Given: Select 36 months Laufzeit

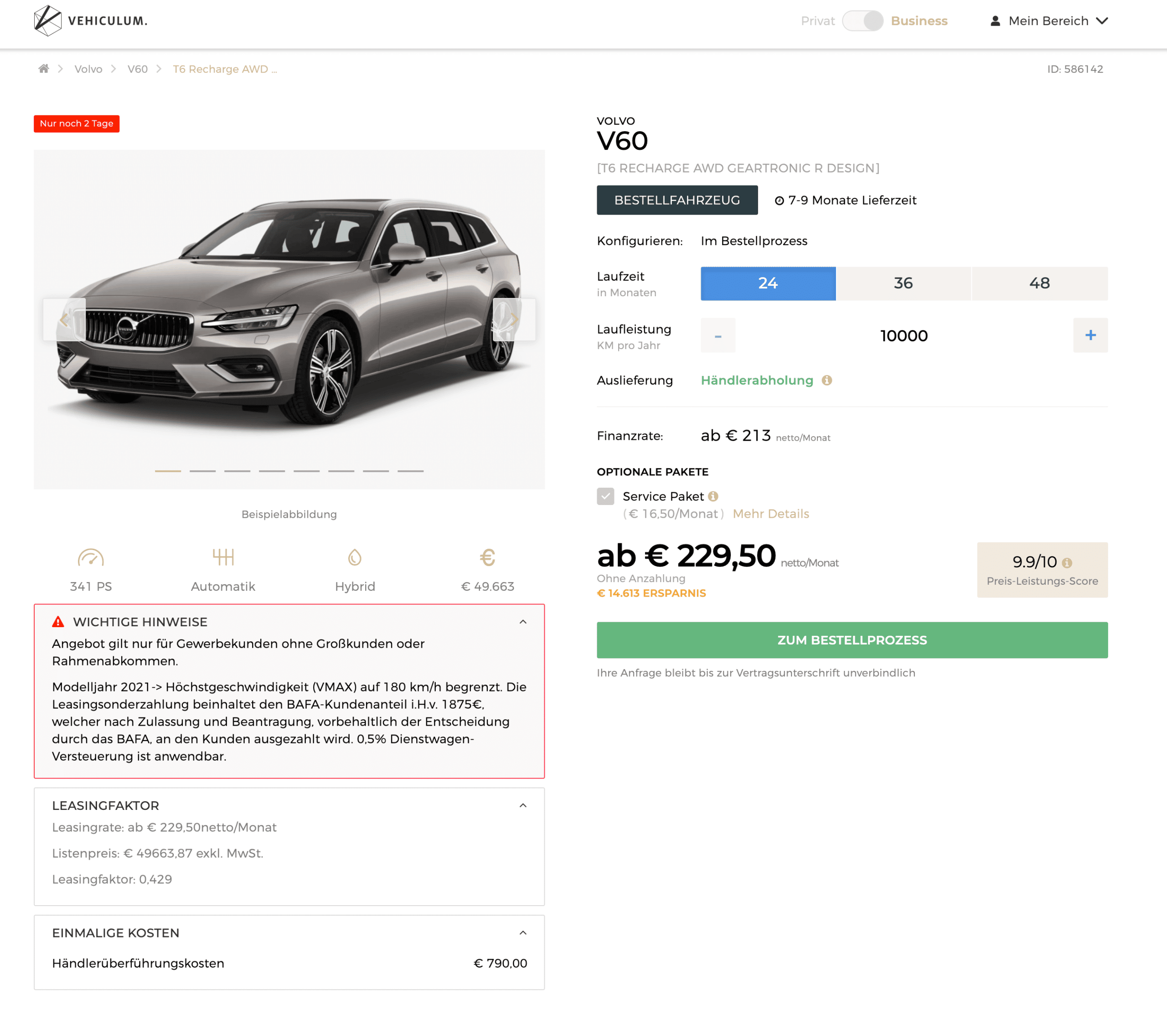Looking at the screenshot, I should click(903, 283).
